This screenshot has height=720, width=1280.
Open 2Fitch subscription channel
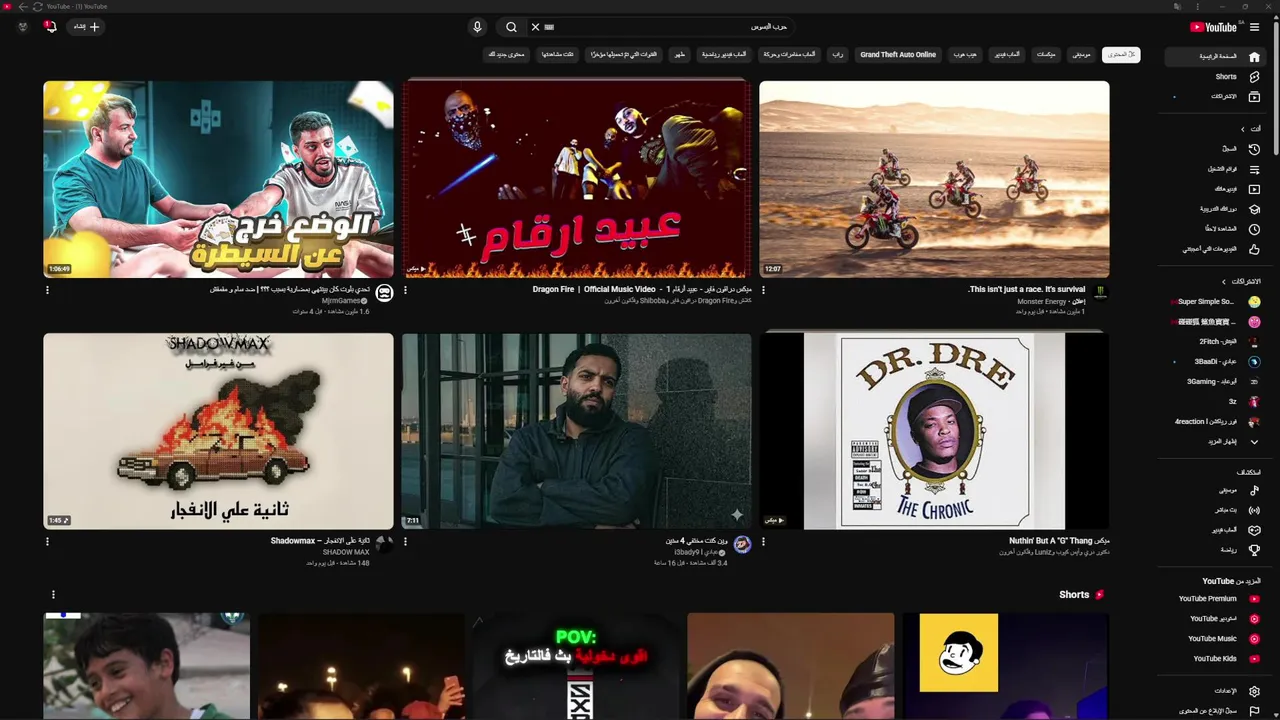[x=1215, y=342]
